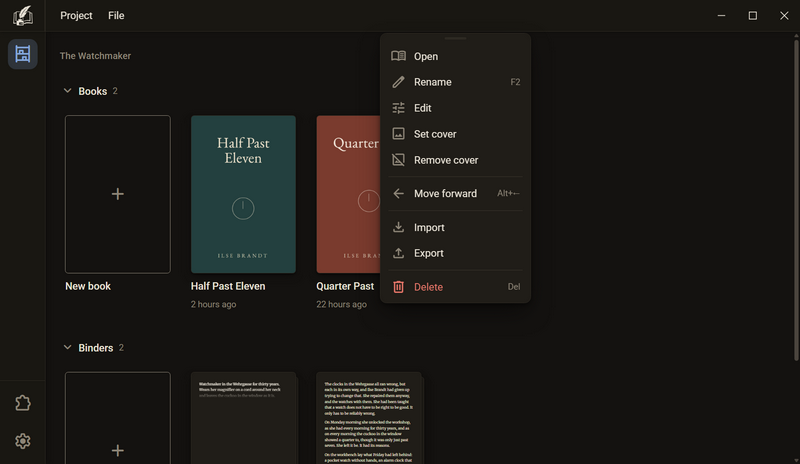Click the crossed-image icon beside Remove cover

[398, 160]
